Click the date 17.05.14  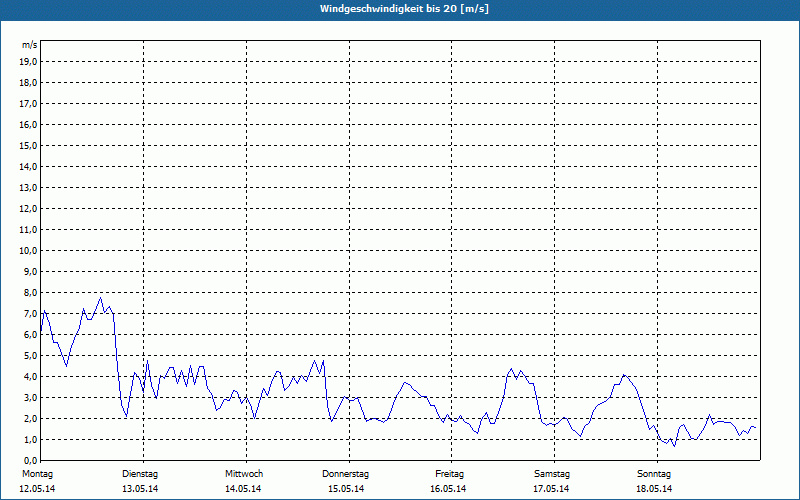pos(551,489)
